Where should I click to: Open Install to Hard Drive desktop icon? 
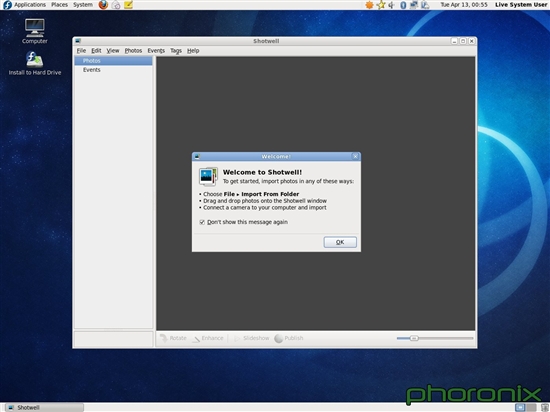click(x=34, y=63)
